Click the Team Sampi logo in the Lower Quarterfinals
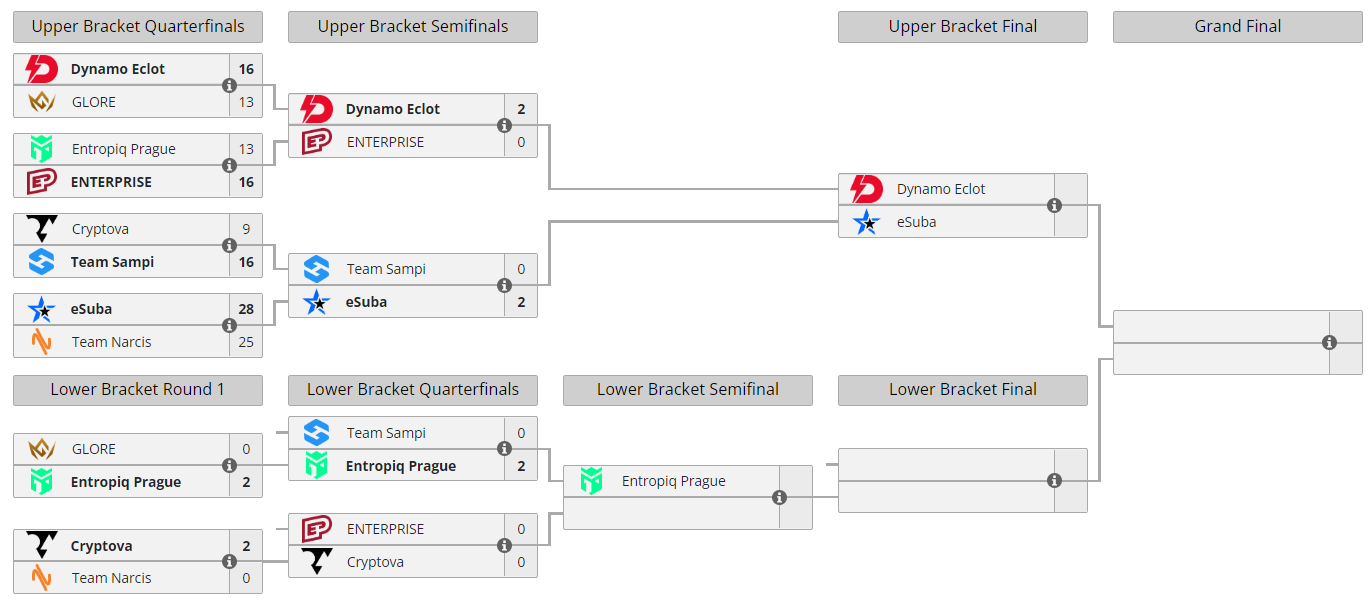Image resolution: width=1369 pixels, height=612 pixels. click(316, 433)
